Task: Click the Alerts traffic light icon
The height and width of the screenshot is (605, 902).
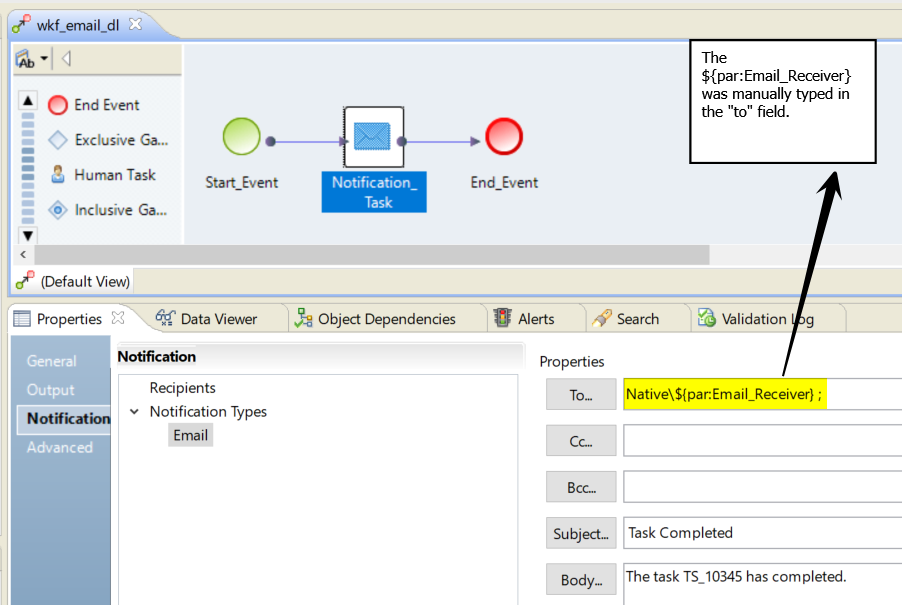Action: [x=502, y=317]
